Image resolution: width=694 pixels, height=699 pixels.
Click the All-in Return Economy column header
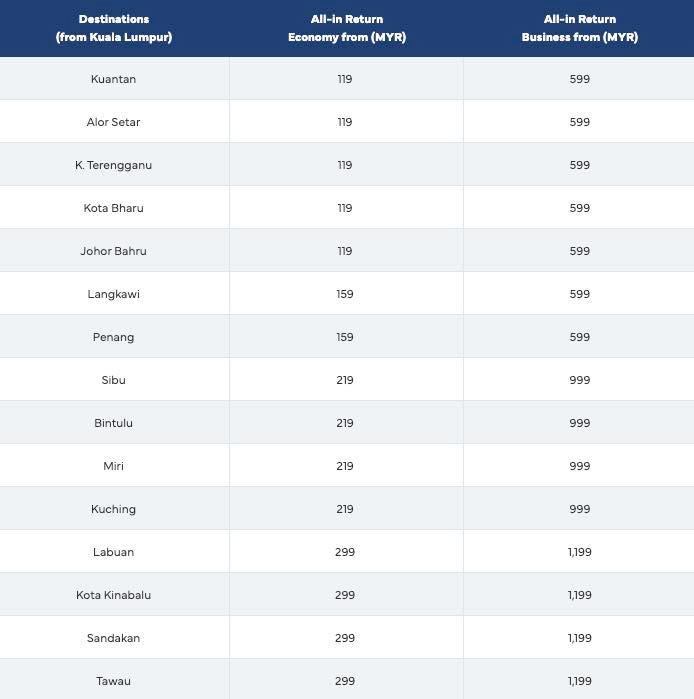(346, 28)
